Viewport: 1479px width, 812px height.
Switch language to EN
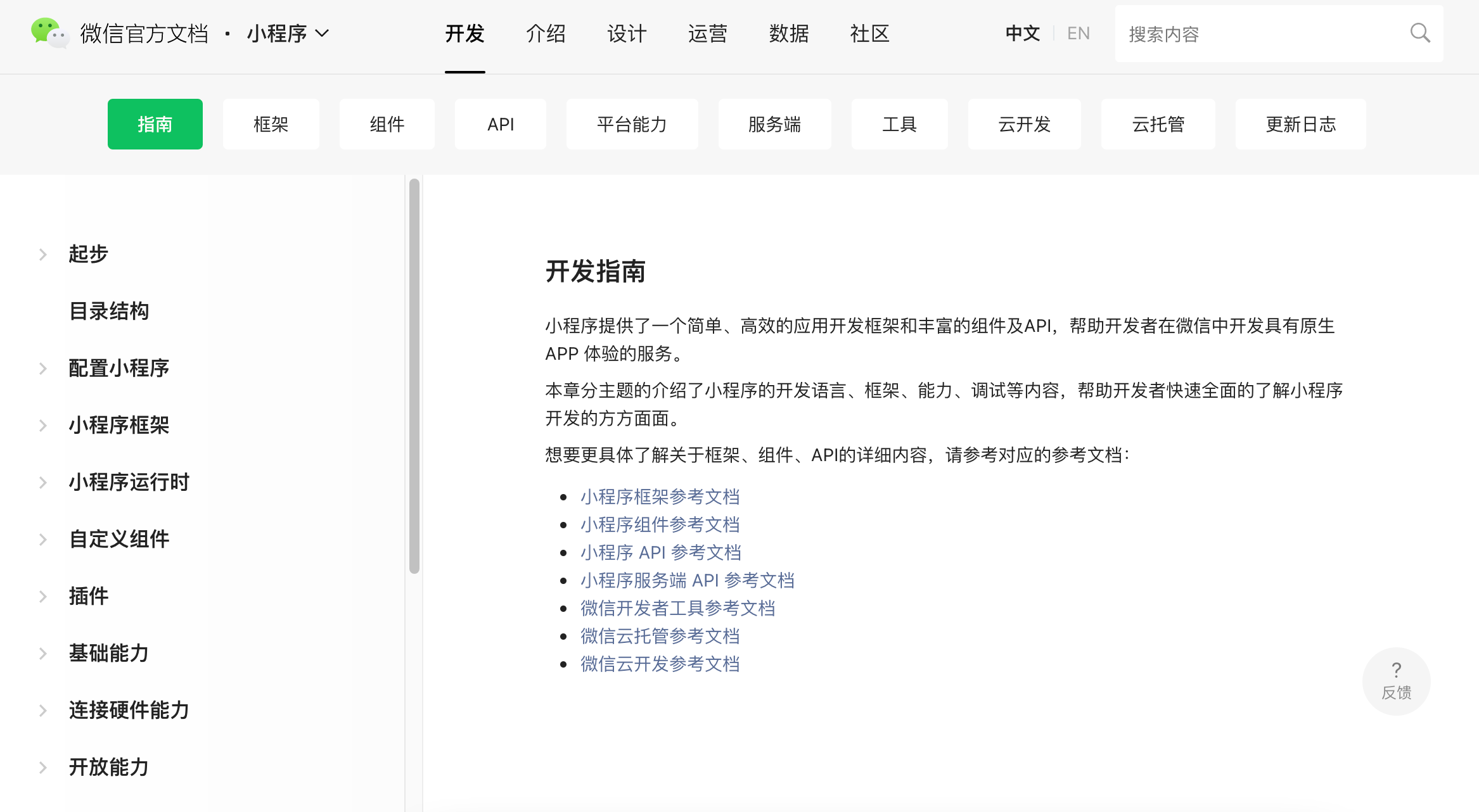[1078, 33]
